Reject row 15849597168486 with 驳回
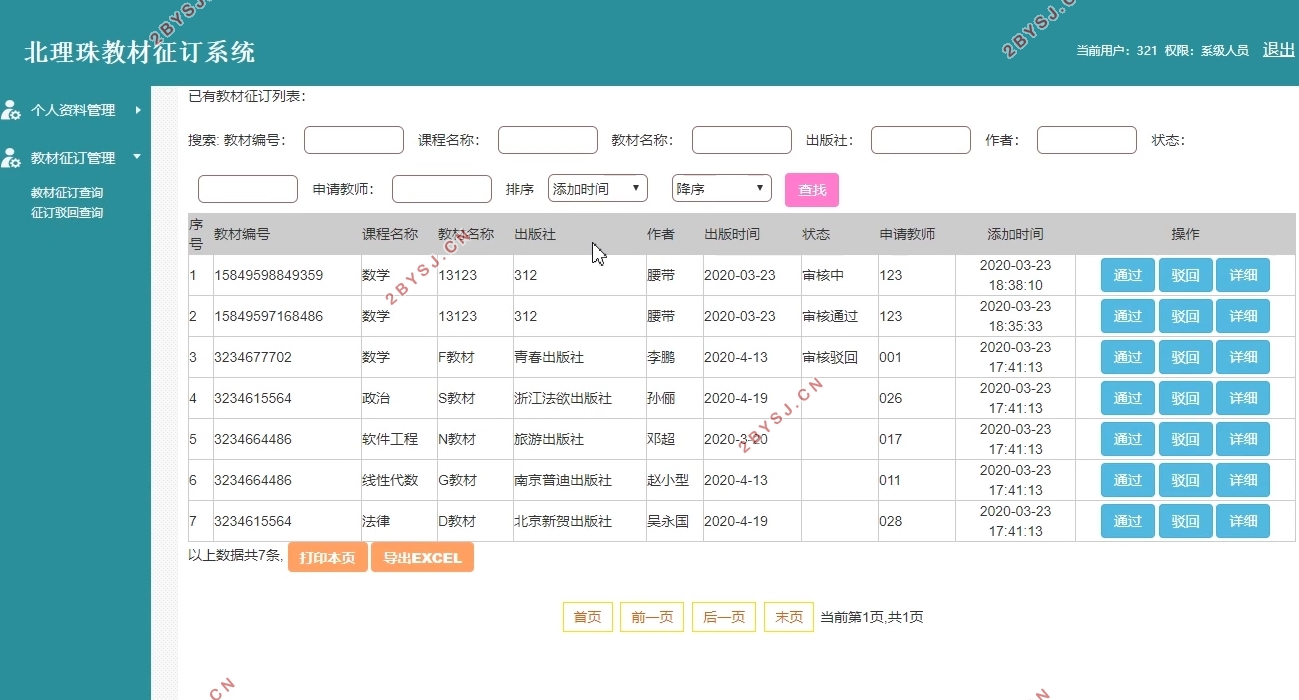The image size is (1299, 700). (1185, 316)
